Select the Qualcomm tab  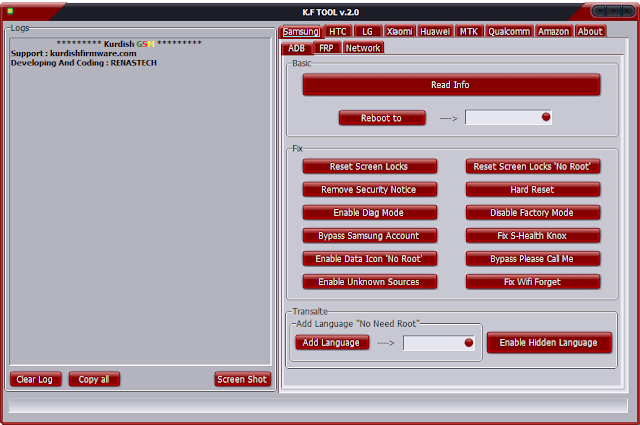click(x=509, y=31)
